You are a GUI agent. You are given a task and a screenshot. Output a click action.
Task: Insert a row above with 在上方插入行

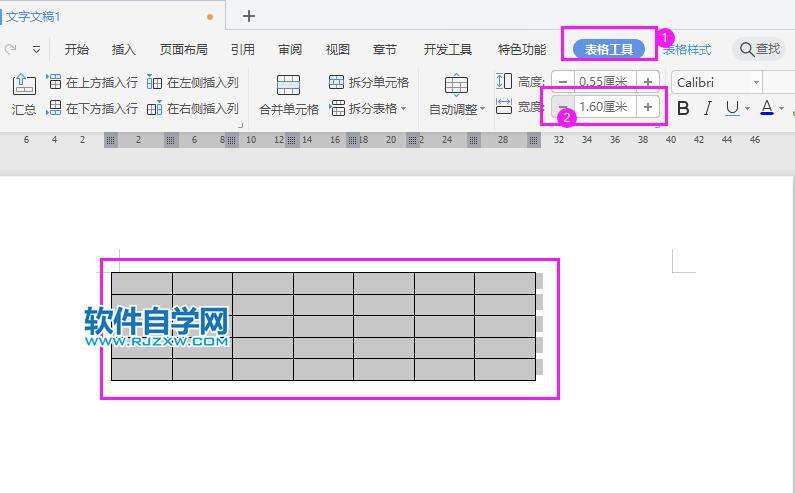[92, 82]
